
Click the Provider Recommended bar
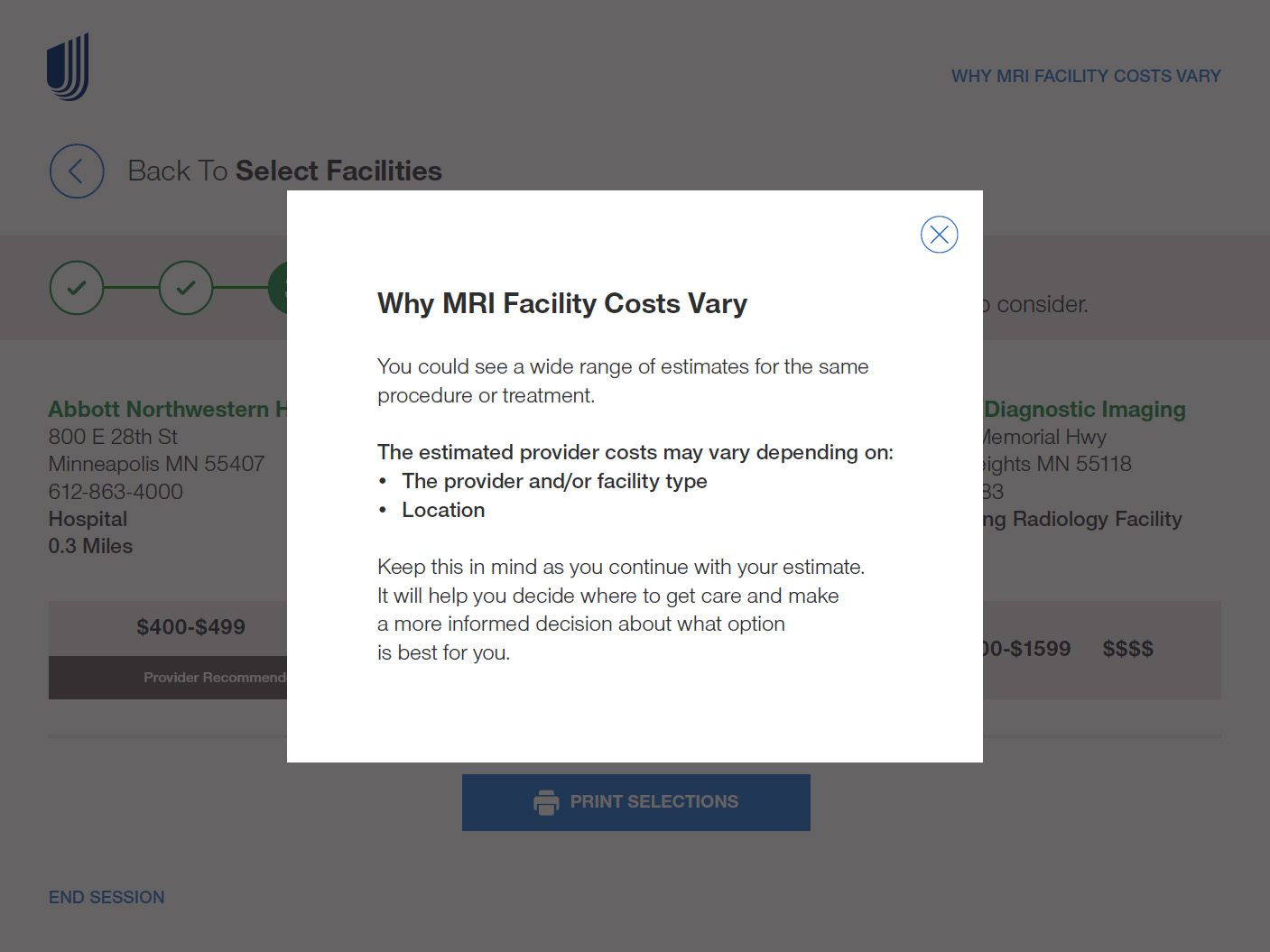pyautogui.click(x=168, y=678)
